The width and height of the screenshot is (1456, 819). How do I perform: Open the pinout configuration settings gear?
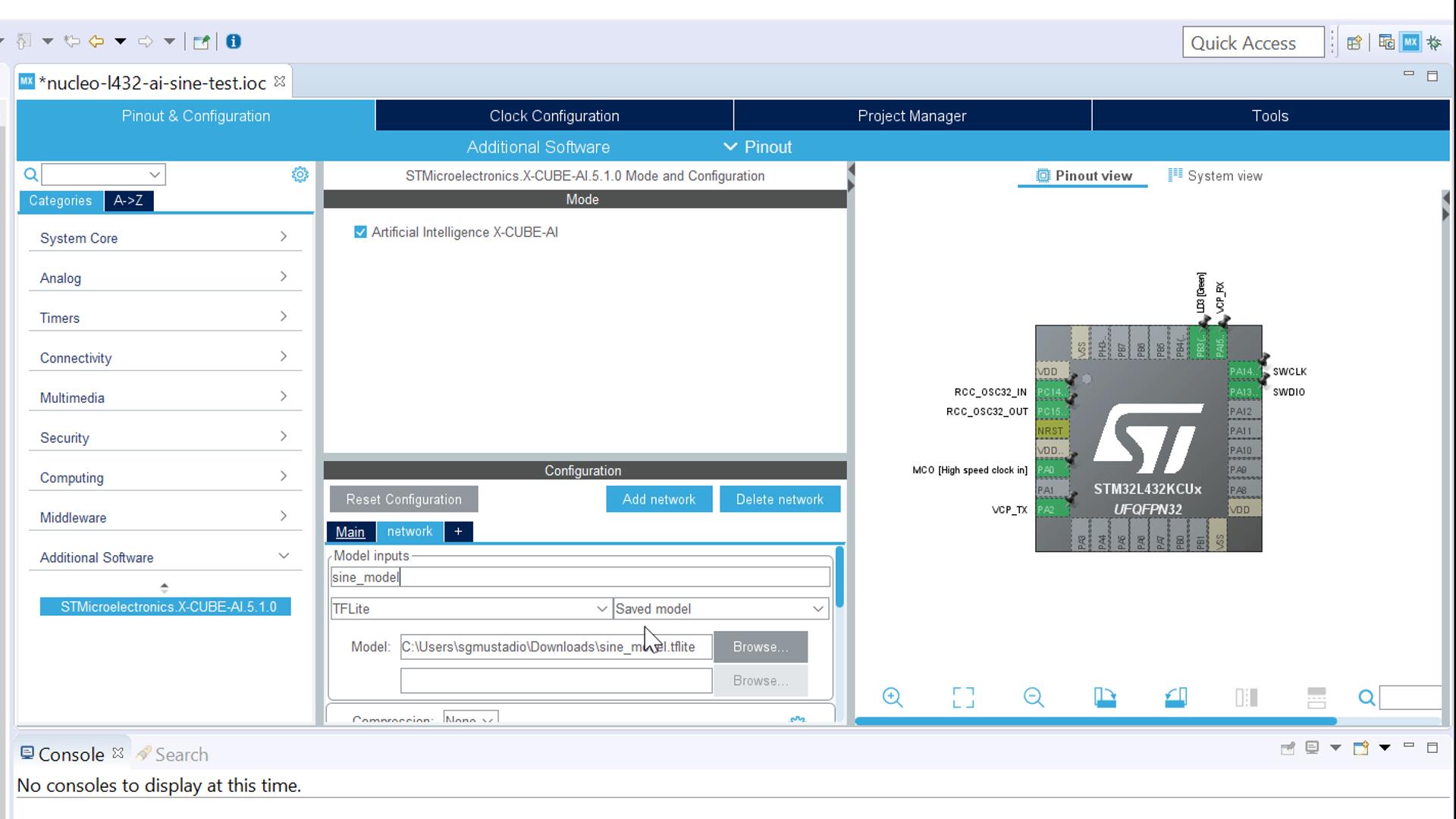[x=300, y=174]
